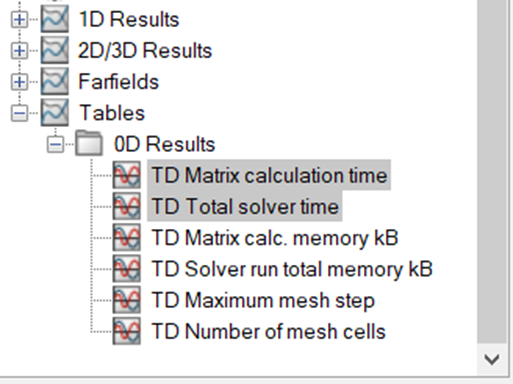Viewport: 513px width, 384px height.
Task: Click the TD Number of mesh cells icon
Action: coord(127,331)
